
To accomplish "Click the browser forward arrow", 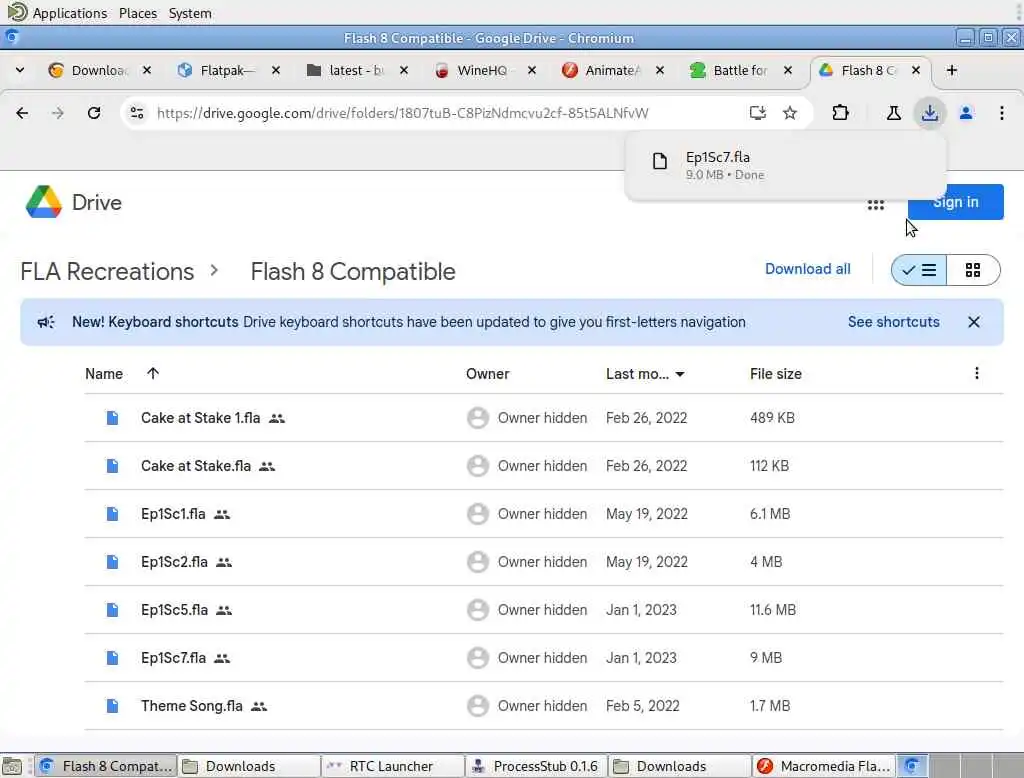I will [57, 113].
